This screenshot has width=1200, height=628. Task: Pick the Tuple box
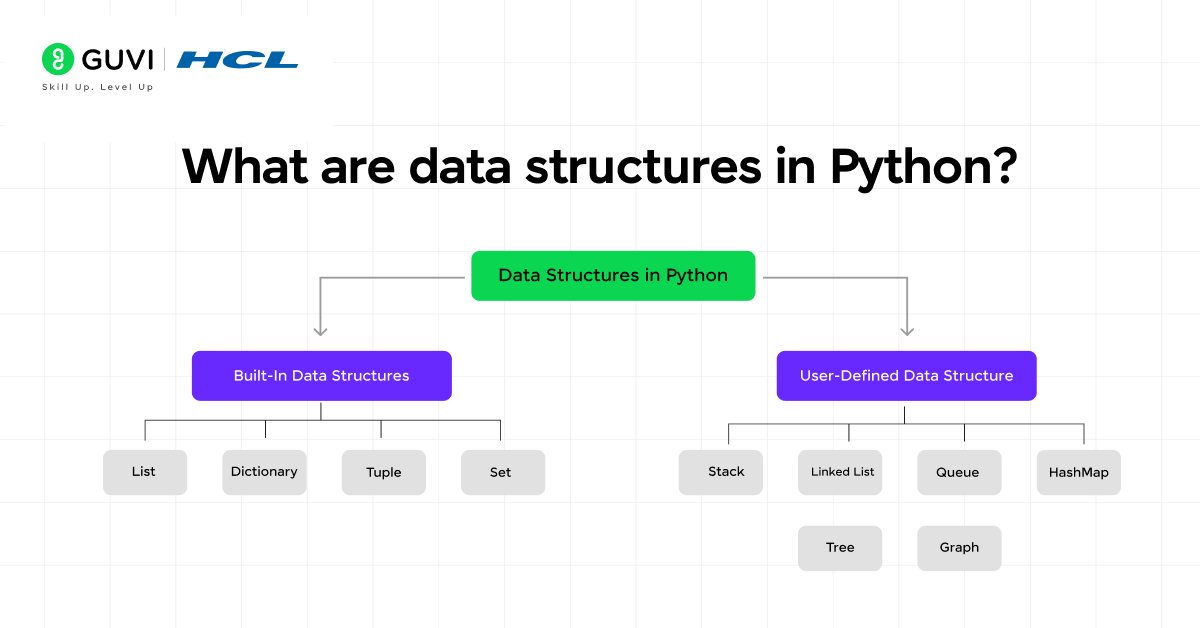(383, 472)
